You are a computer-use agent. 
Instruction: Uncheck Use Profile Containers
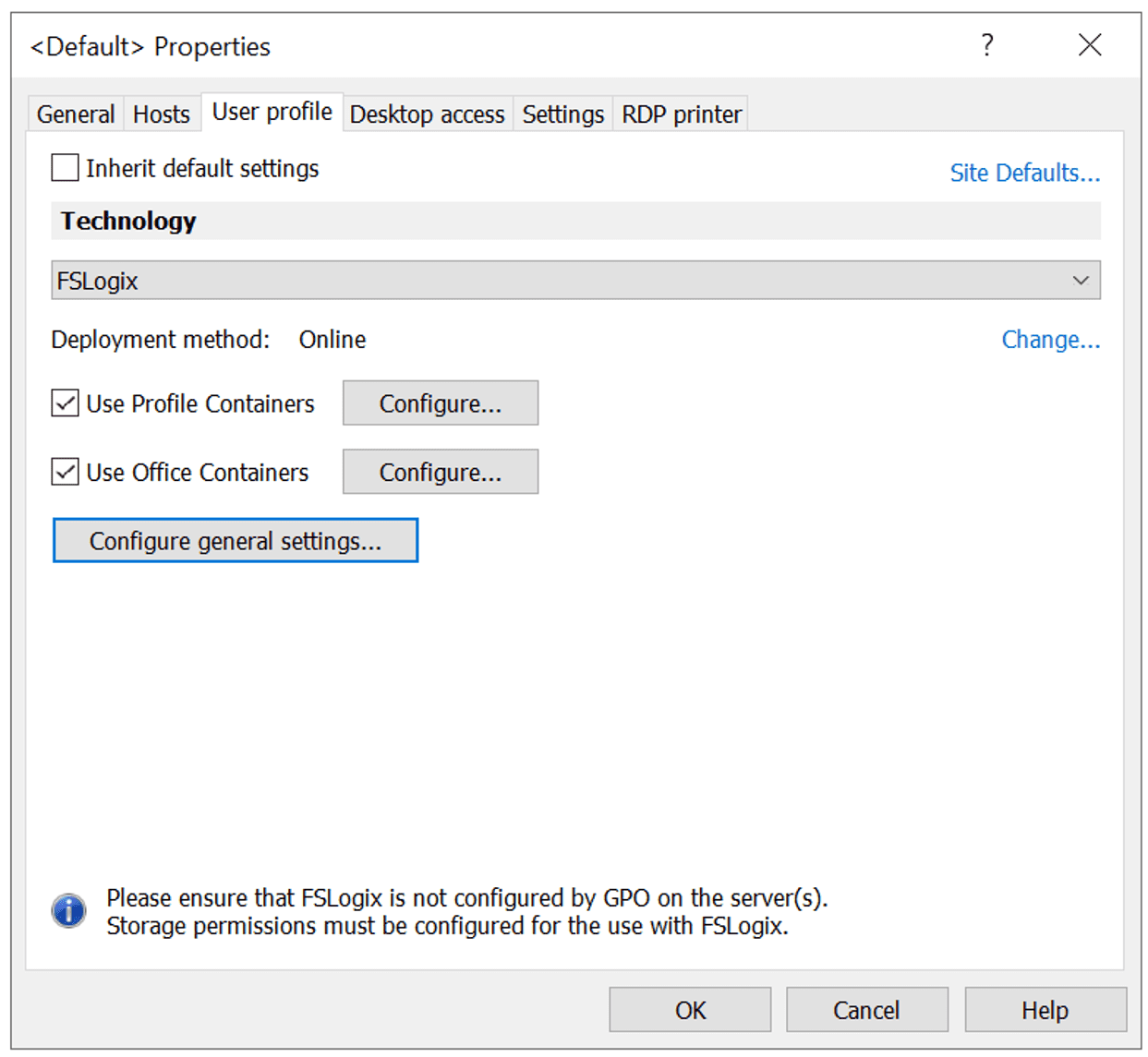click(x=64, y=403)
